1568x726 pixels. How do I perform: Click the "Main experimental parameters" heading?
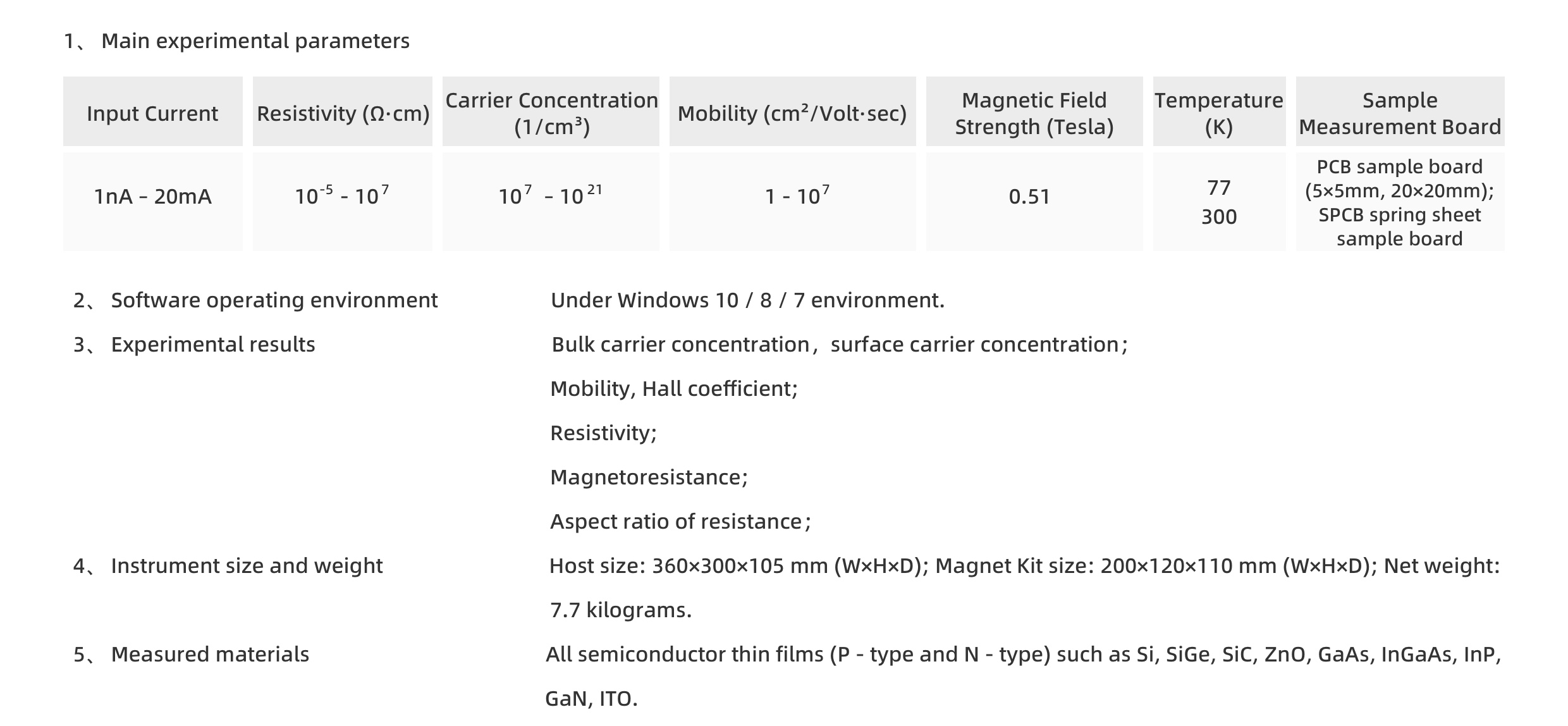tap(255, 41)
